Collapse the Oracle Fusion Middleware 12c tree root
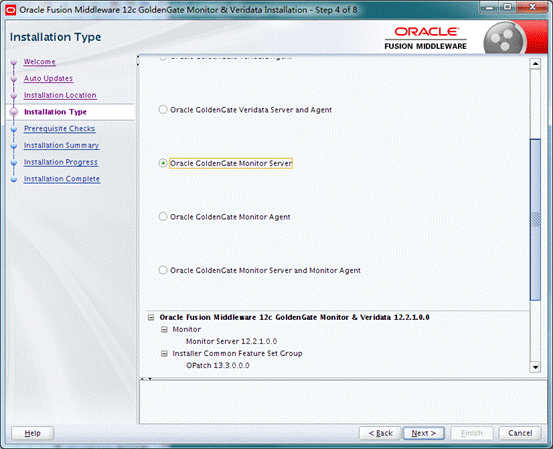The image size is (553, 449). pyautogui.click(x=151, y=317)
